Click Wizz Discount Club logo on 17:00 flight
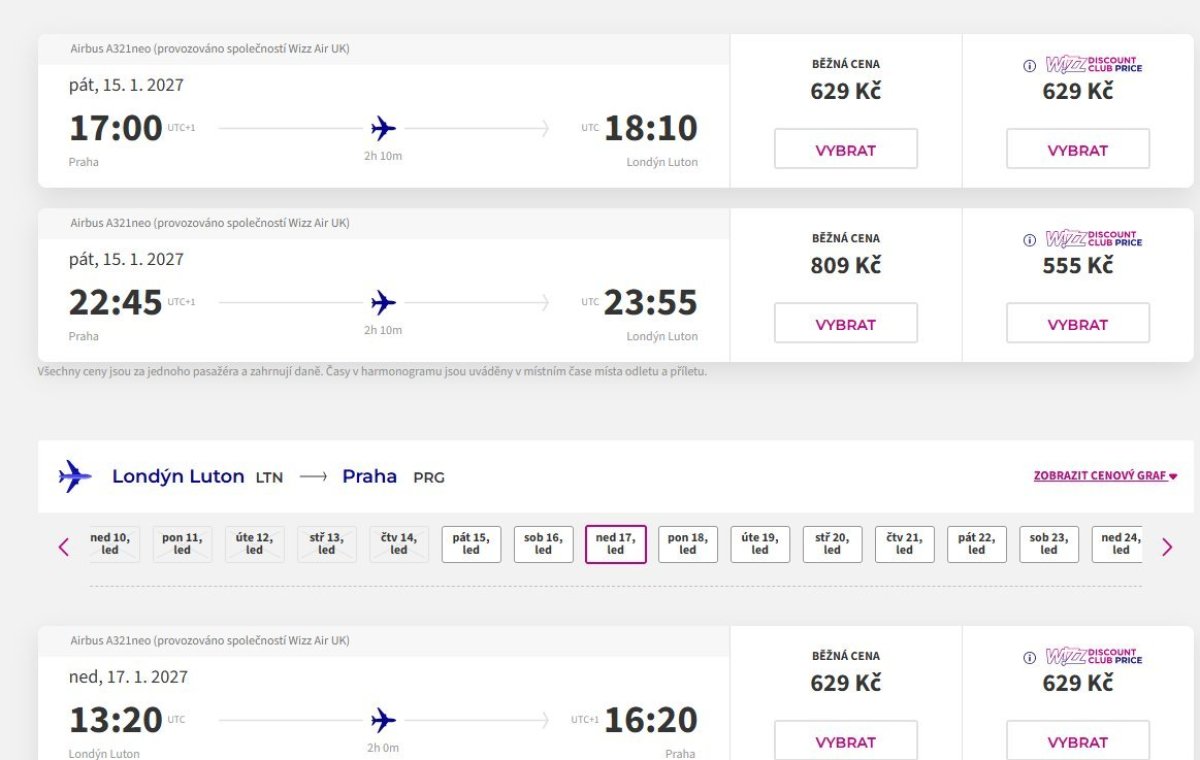 coord(1093,65)
